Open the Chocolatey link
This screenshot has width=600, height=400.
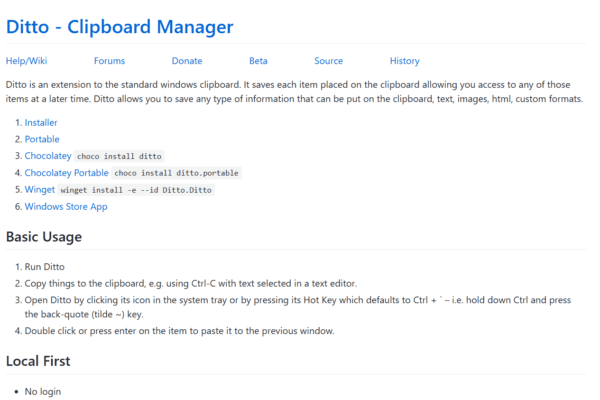click(x=48, y=156)
